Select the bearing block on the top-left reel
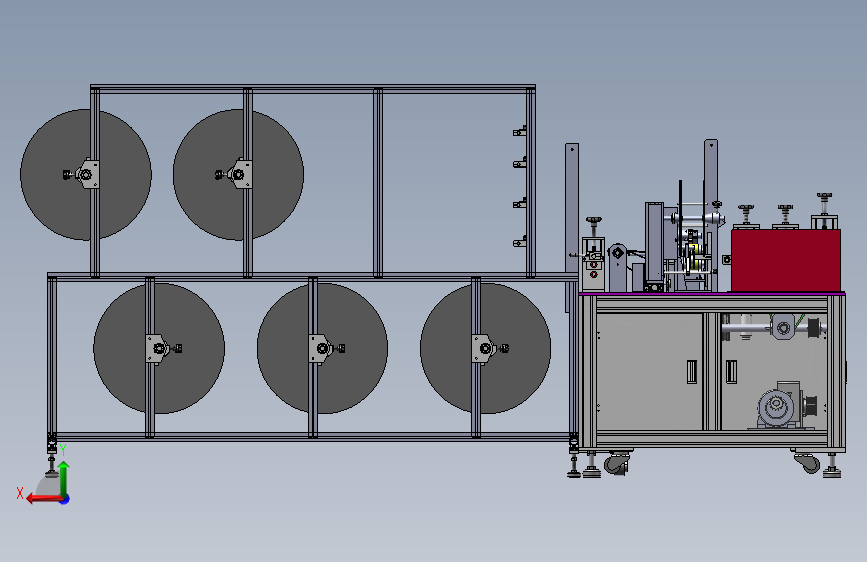This screenshot has height=562, width=867. click(87, 174)
